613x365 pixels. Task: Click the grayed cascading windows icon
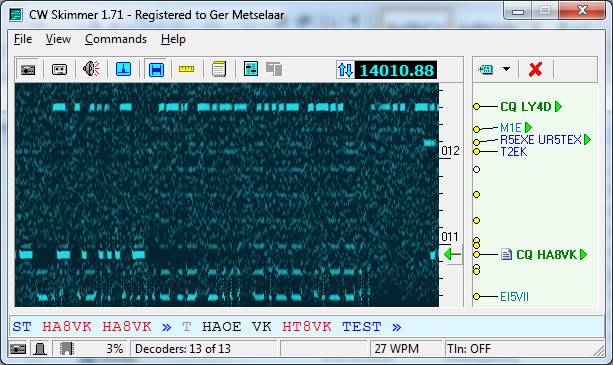click(x=274, y=69)
